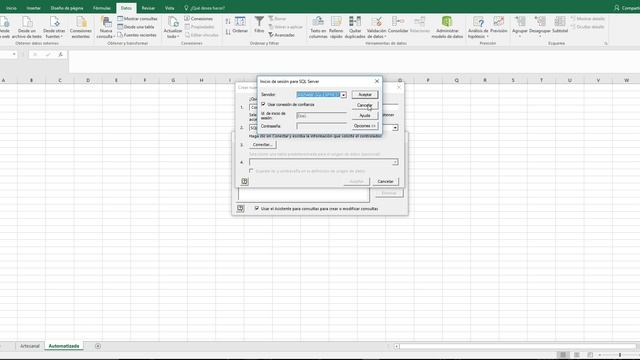Click Conexiones existentes icon
640x360 pixels.
tap(81, 27)
